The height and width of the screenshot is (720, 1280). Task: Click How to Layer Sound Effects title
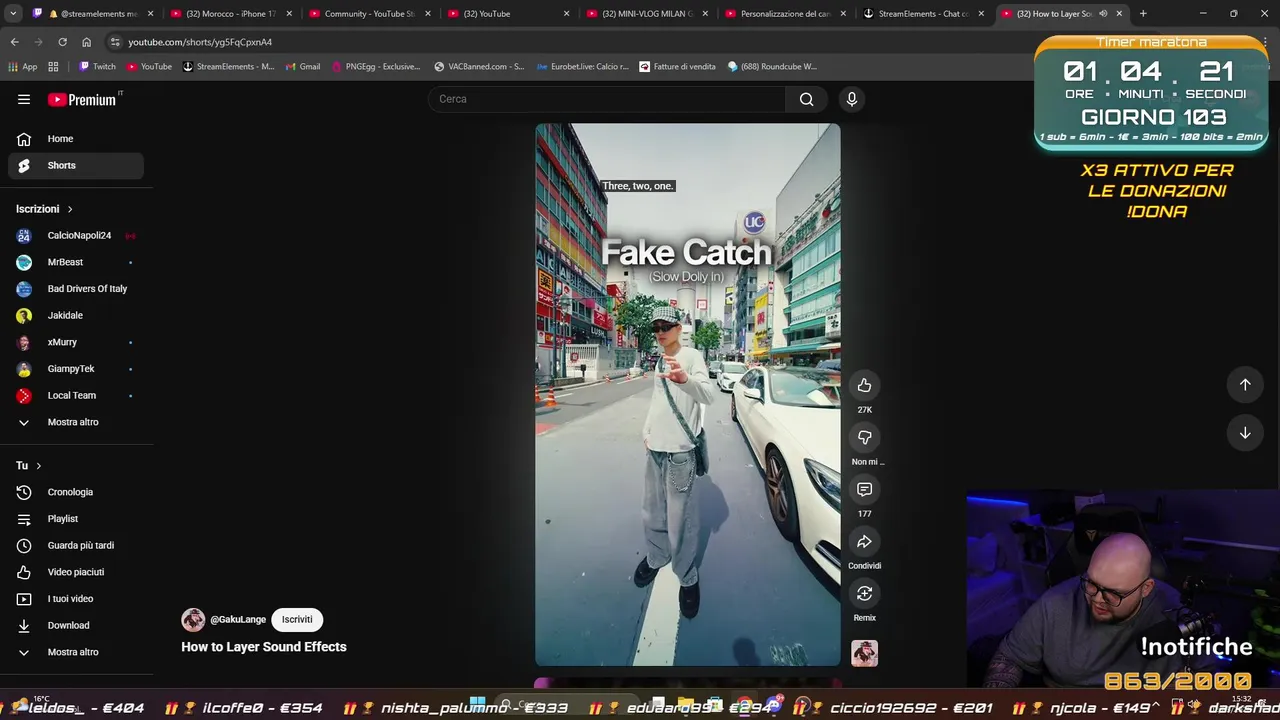pyautogui.click(x=264, y=647)
